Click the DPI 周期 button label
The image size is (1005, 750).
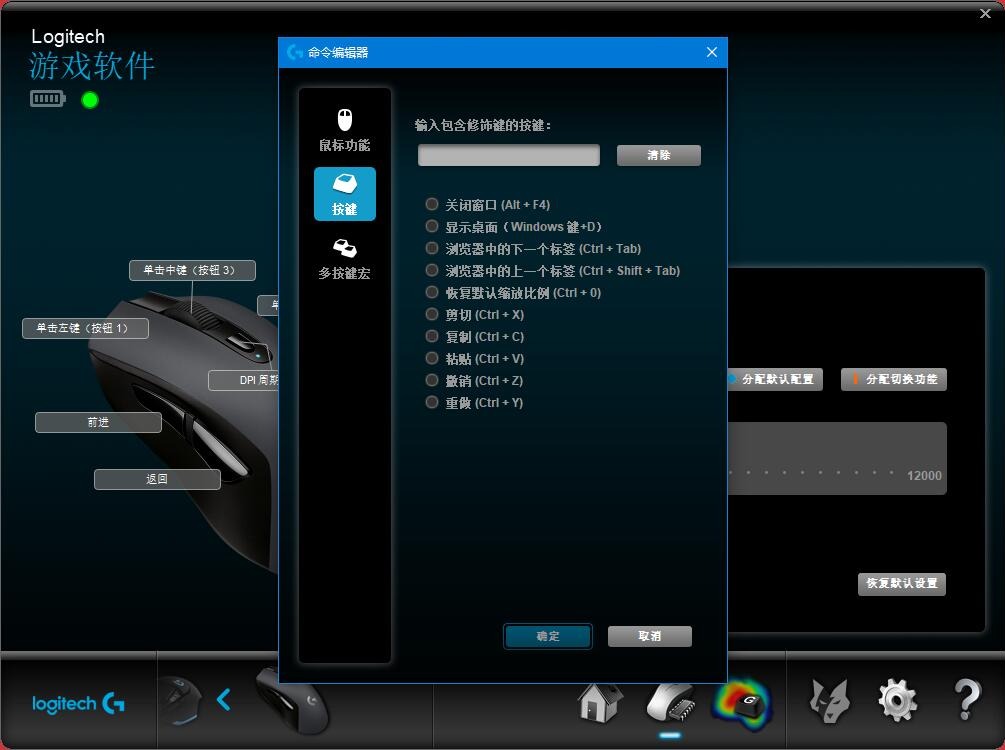click(244, 380)
